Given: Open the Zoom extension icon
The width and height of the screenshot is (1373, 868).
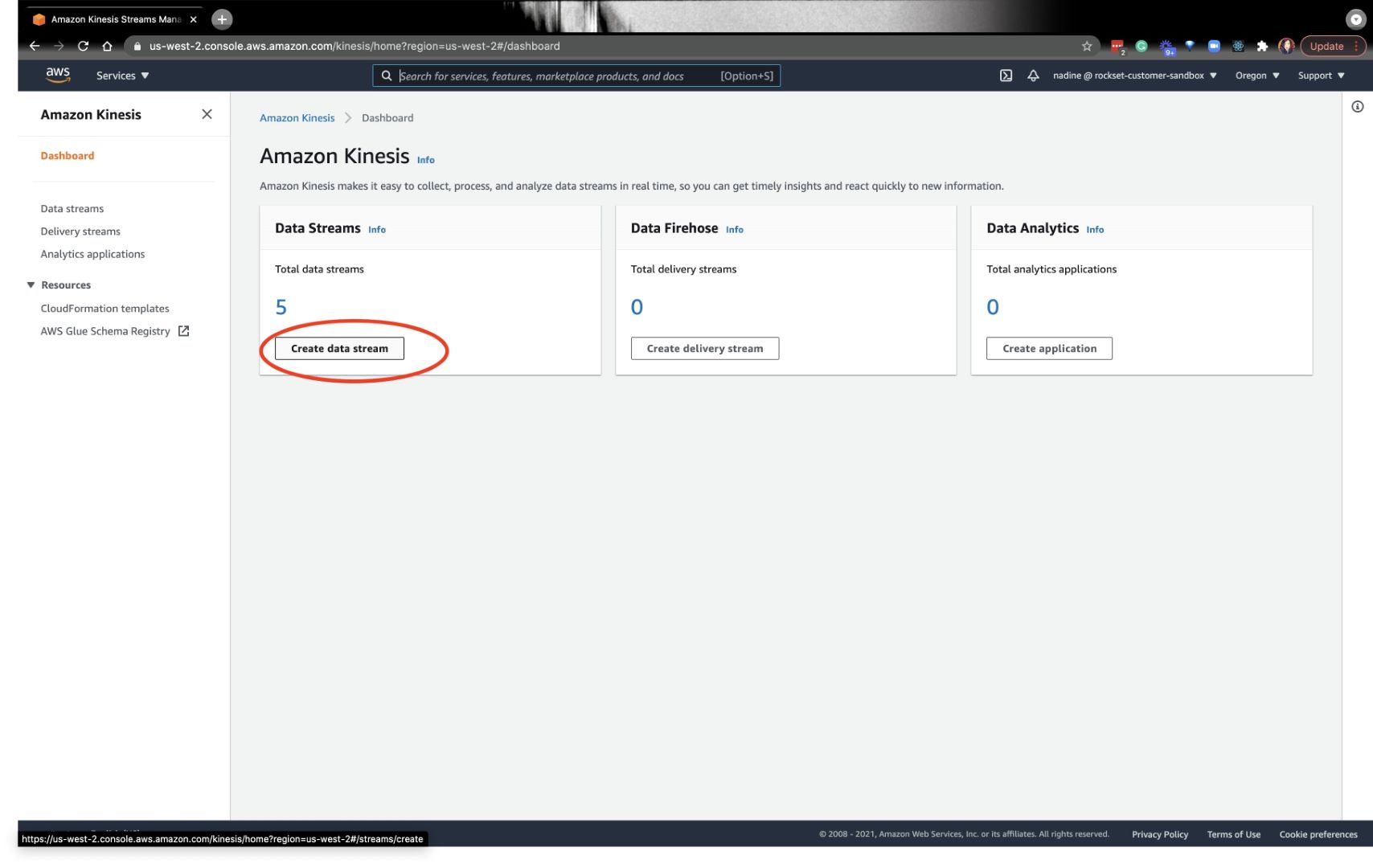Looking at the screenshot, I should [1214, 46].
